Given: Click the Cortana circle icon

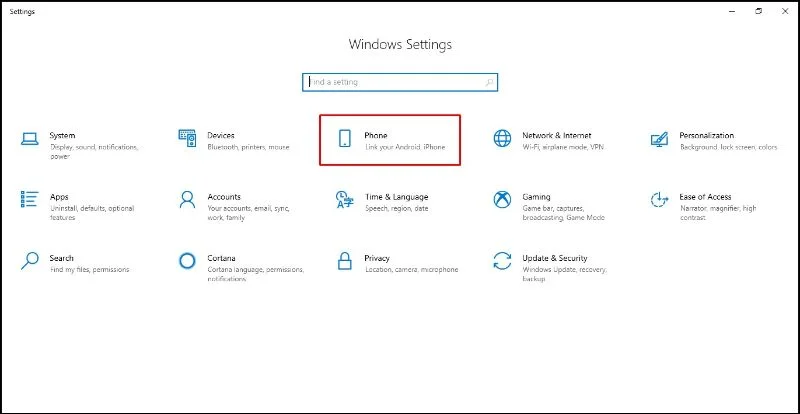Looking at the screenshot, I should (187, 261).
